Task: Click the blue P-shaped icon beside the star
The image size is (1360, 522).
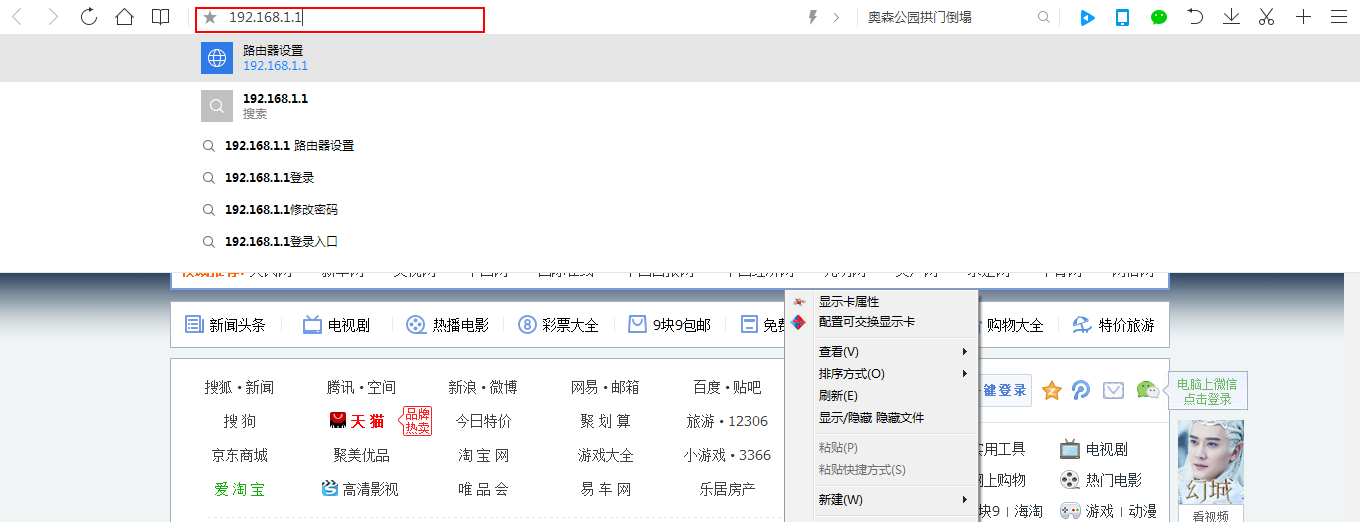Action: (1081, 390)
